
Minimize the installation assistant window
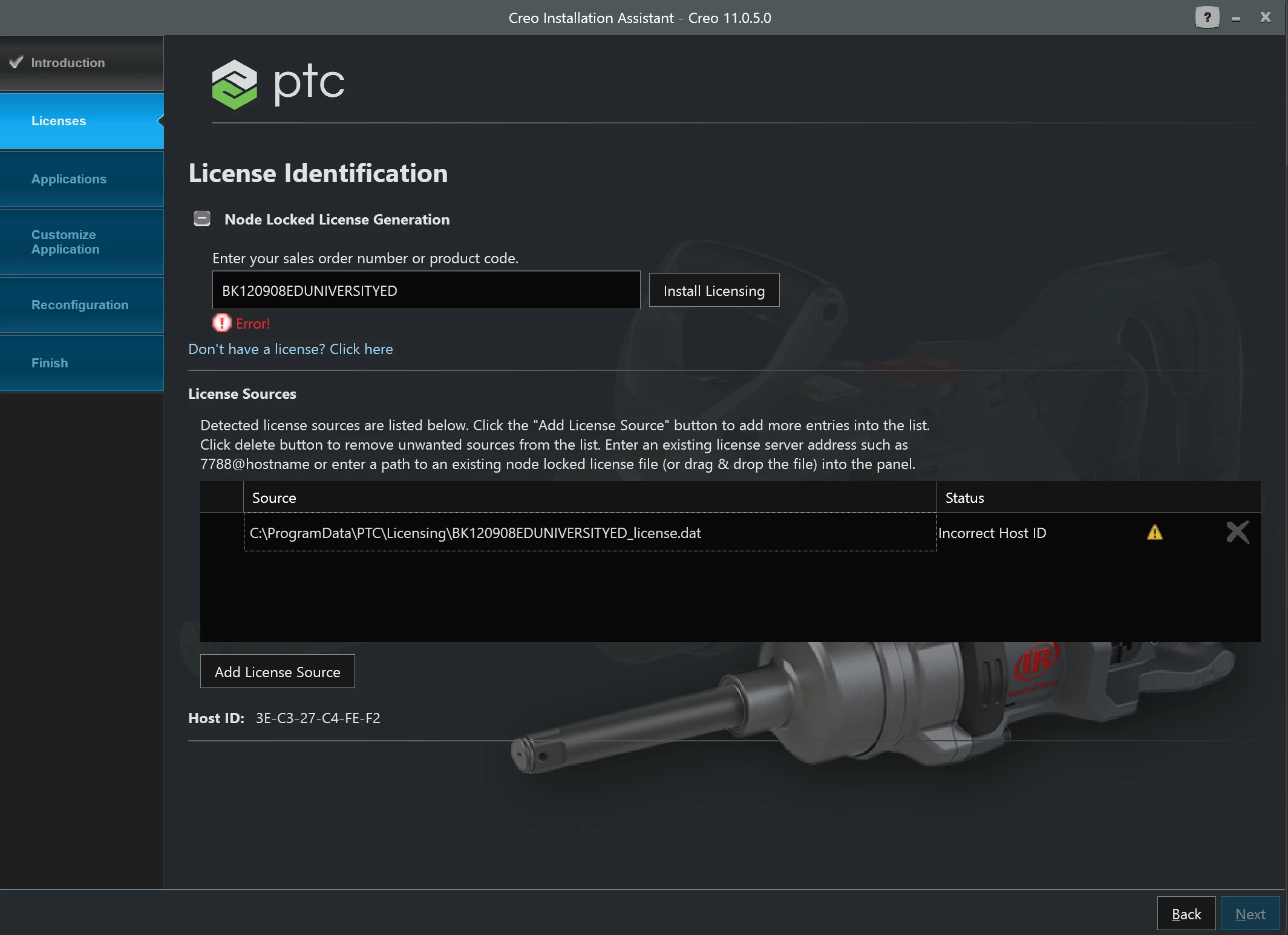pyautogui.click(x=1236, y=18)
